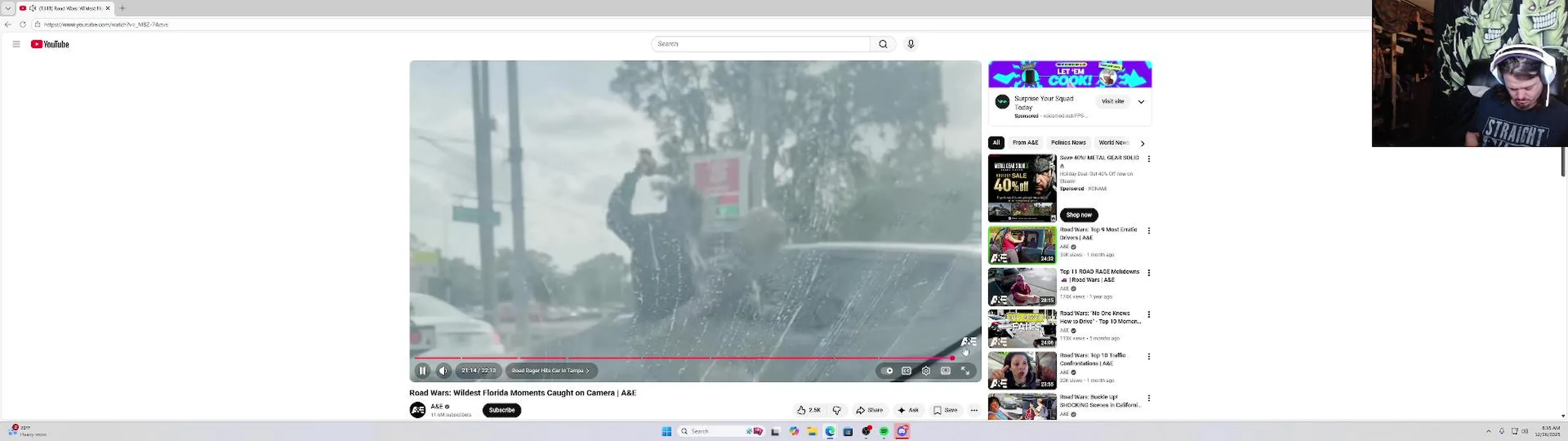Open the chapter 'Road Rager Hits Car in Tampa'
Image resolution: width=1568 pixels, height=441 pixels.
tap(551, 371)
